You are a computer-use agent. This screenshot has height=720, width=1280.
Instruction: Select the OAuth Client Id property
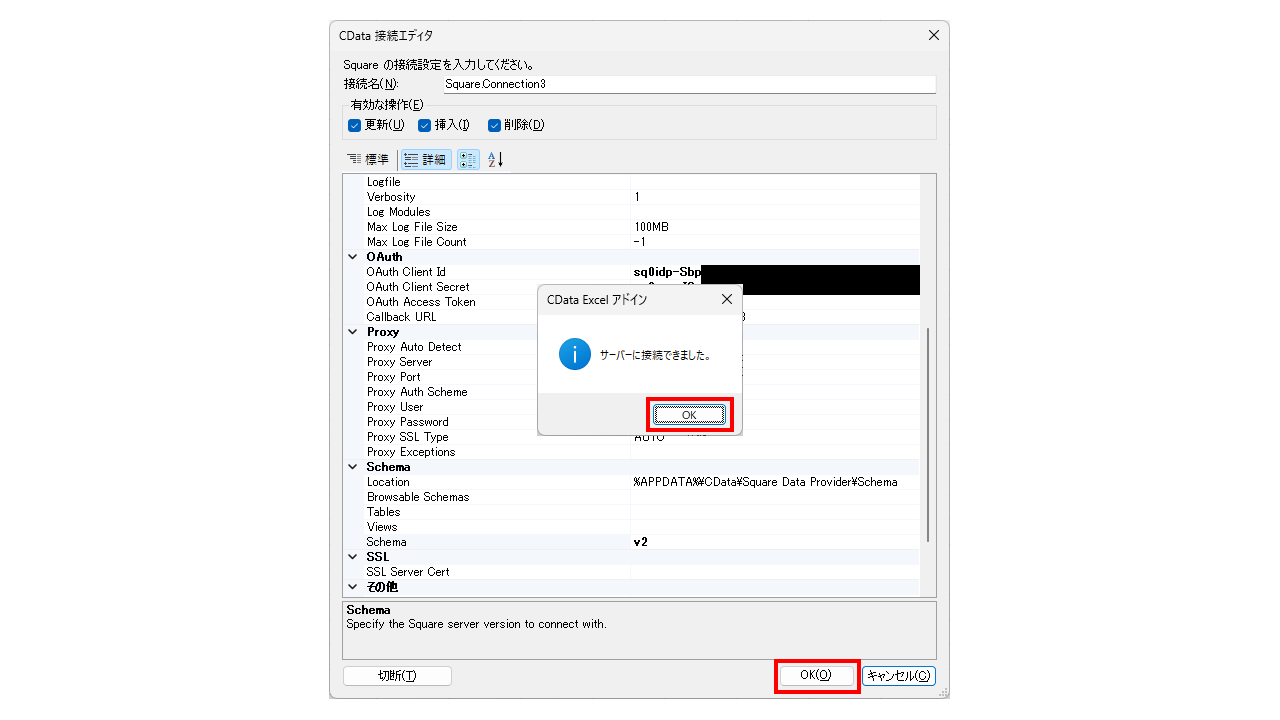point(406,272)
